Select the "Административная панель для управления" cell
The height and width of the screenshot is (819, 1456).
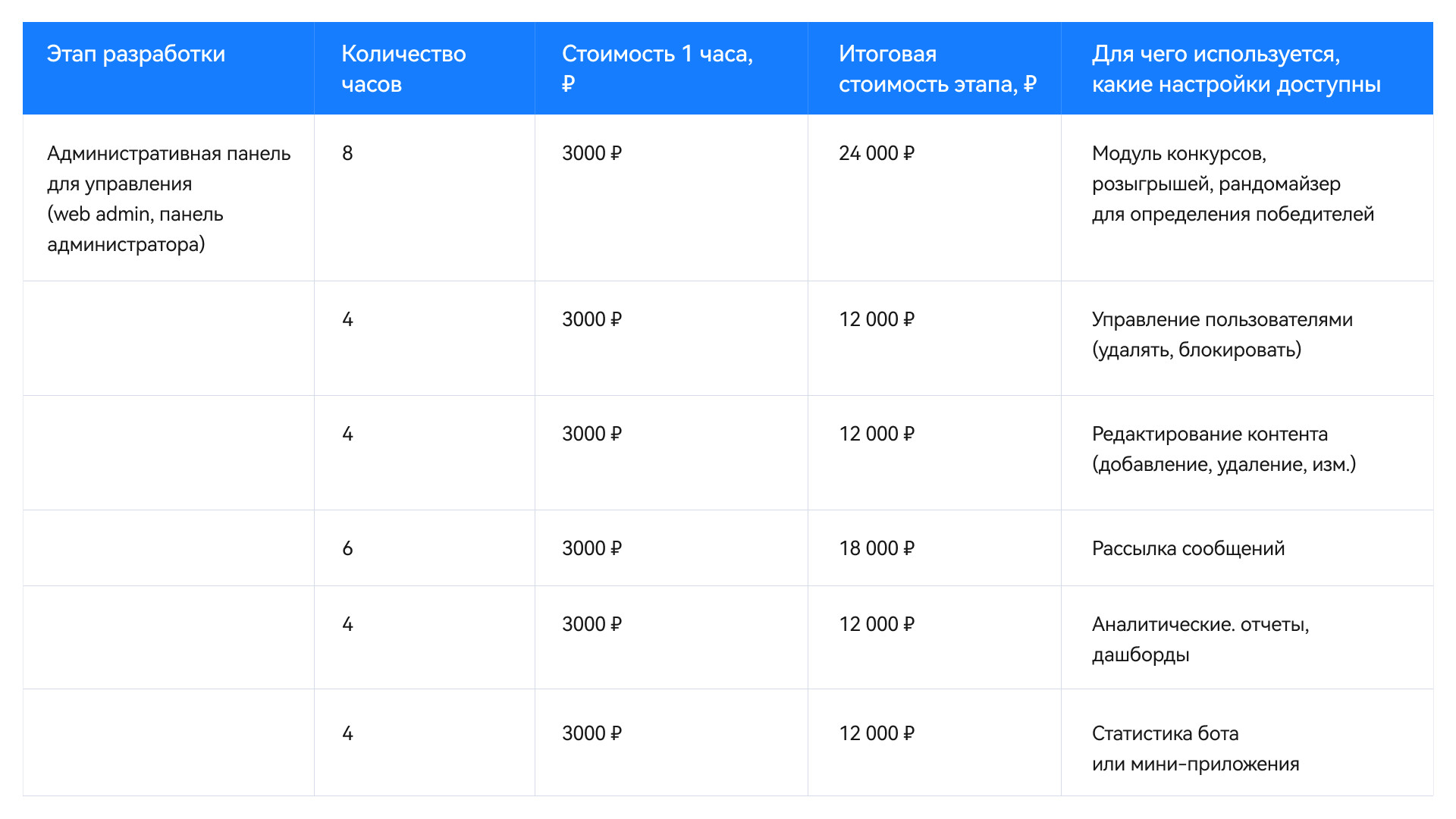(x=168, y=198)
